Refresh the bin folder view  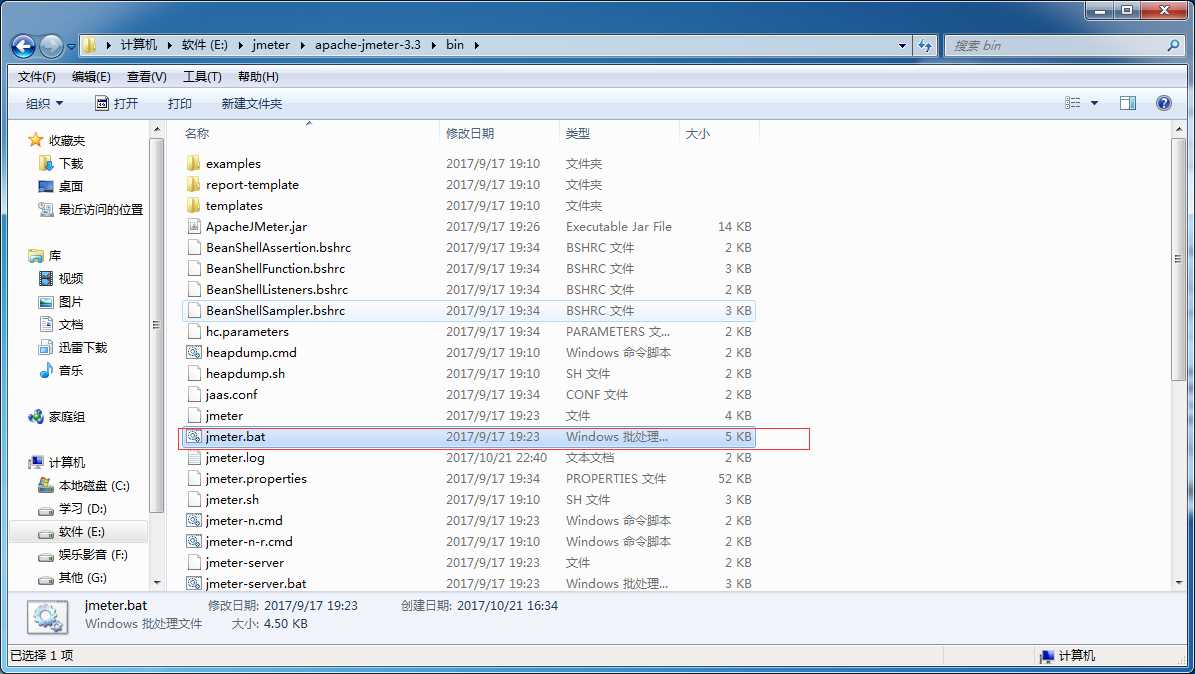pos(924,46)
